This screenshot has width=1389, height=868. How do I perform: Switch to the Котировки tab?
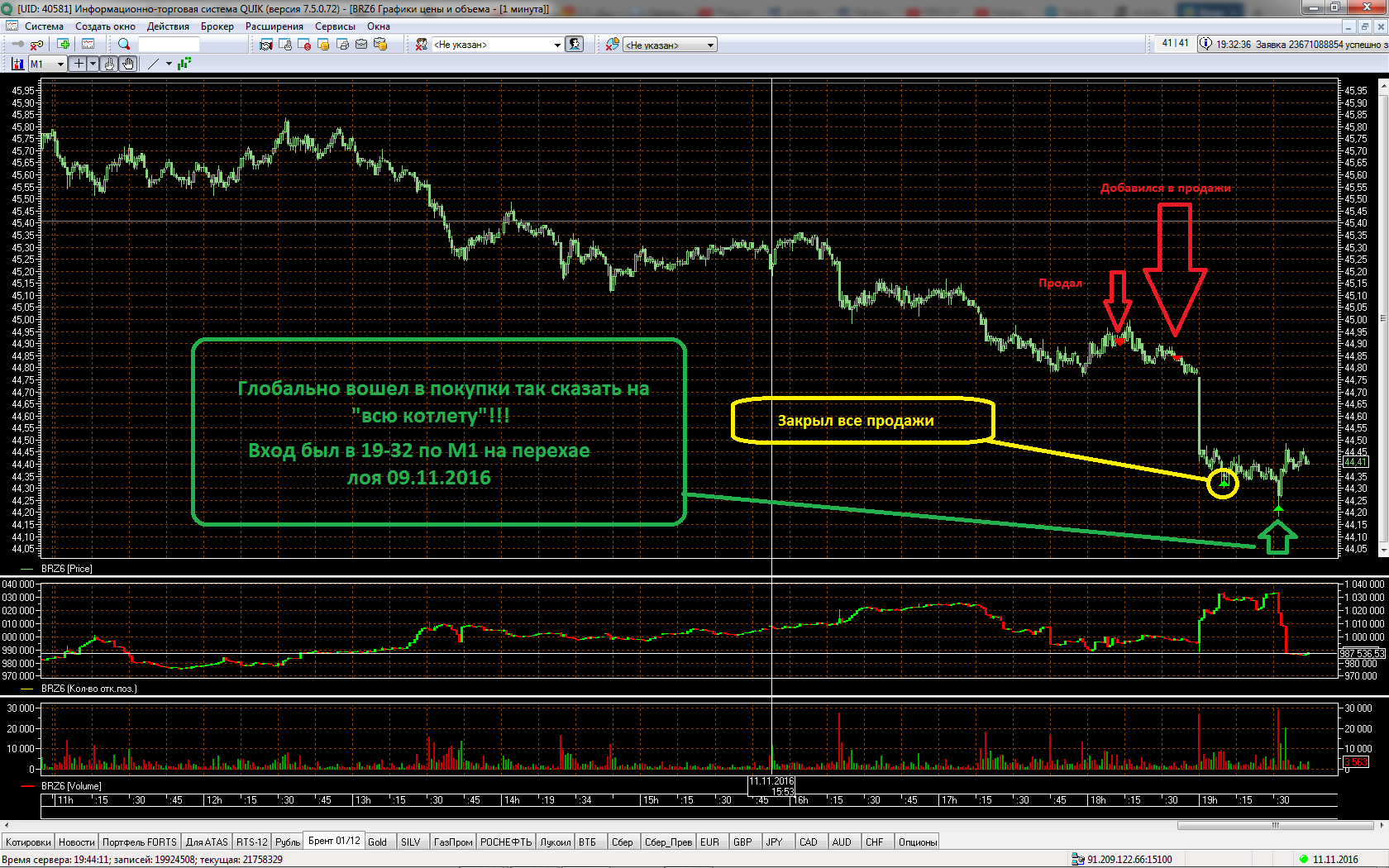point(28,842)
